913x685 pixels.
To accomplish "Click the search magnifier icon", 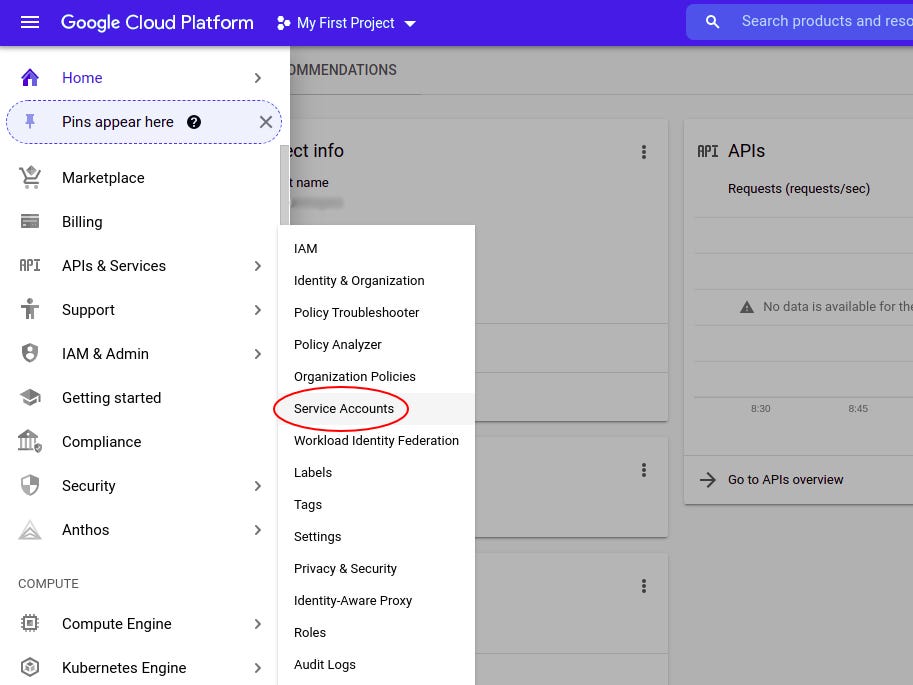I will [712, 22].
